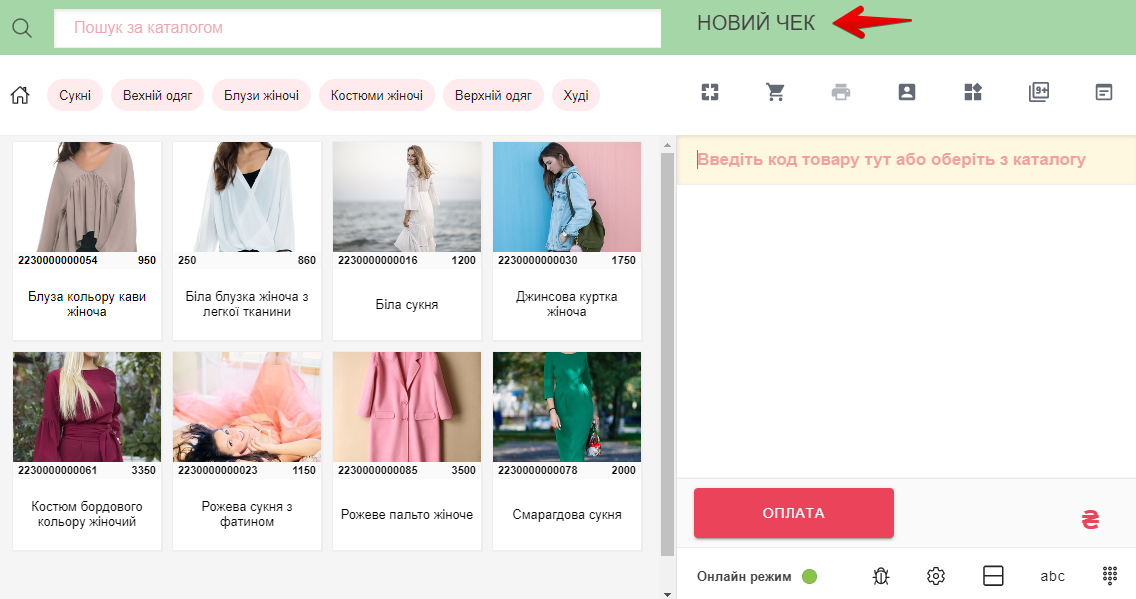The width and height of the screenshot is (1136, 599).
Task: Open the 9+ stacked receipts icon
Action: (x=1038, y=92)
